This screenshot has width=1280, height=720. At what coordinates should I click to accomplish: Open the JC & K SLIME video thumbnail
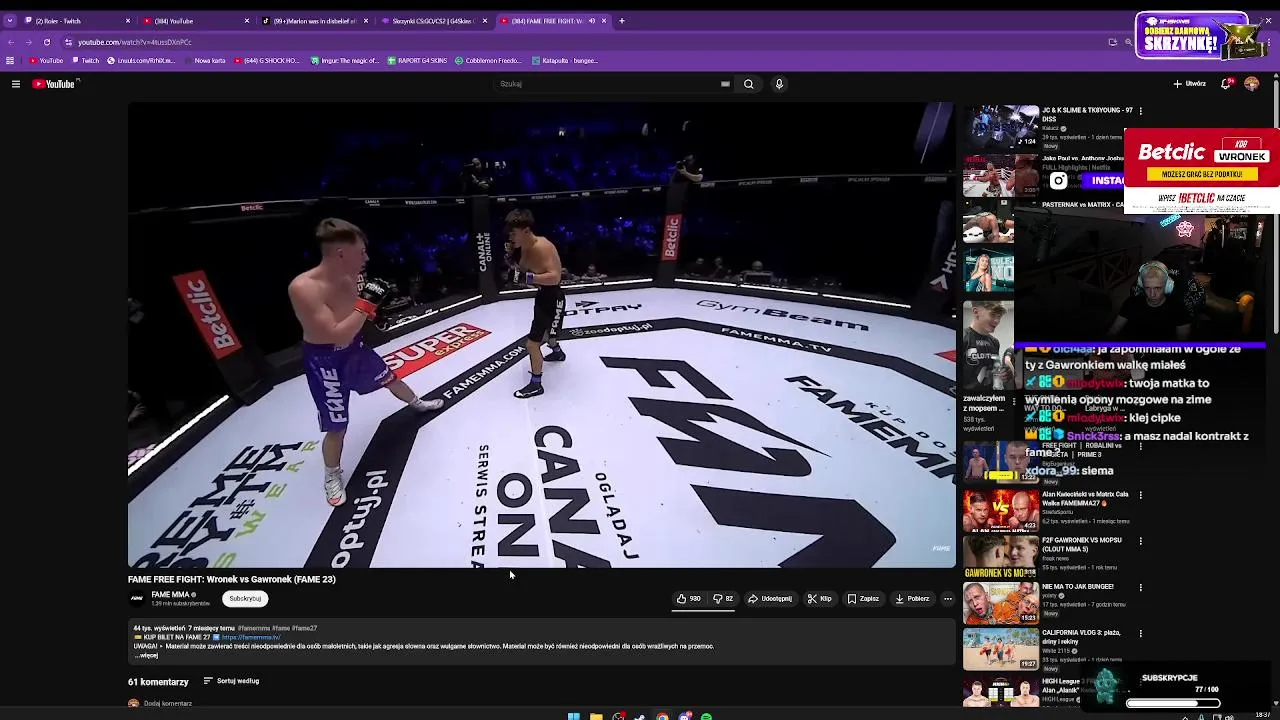(1000, 126)
